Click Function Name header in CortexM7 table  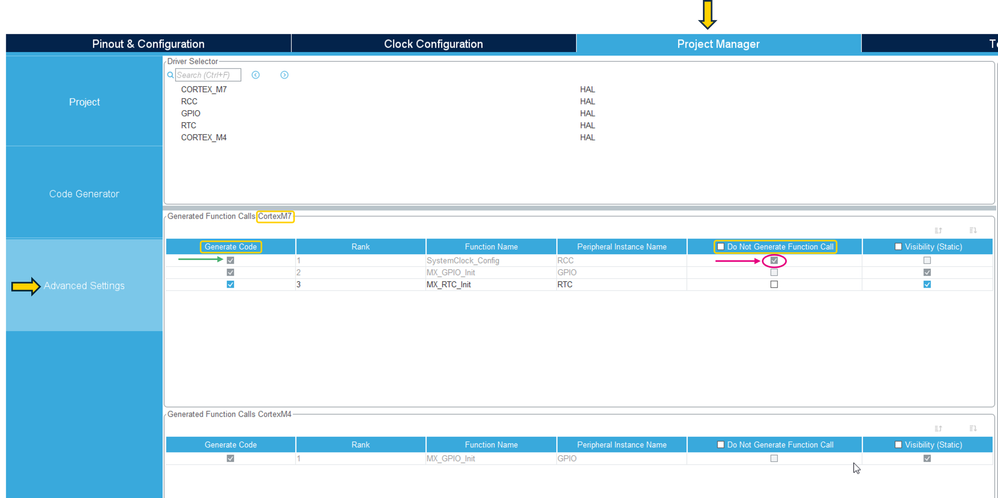(x=491, y=246)
